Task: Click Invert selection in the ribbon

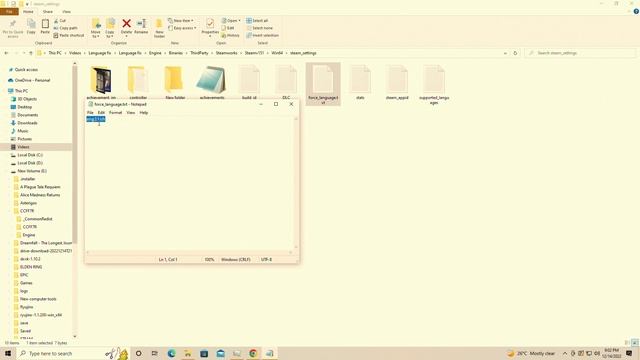Action: coord(262,36)
